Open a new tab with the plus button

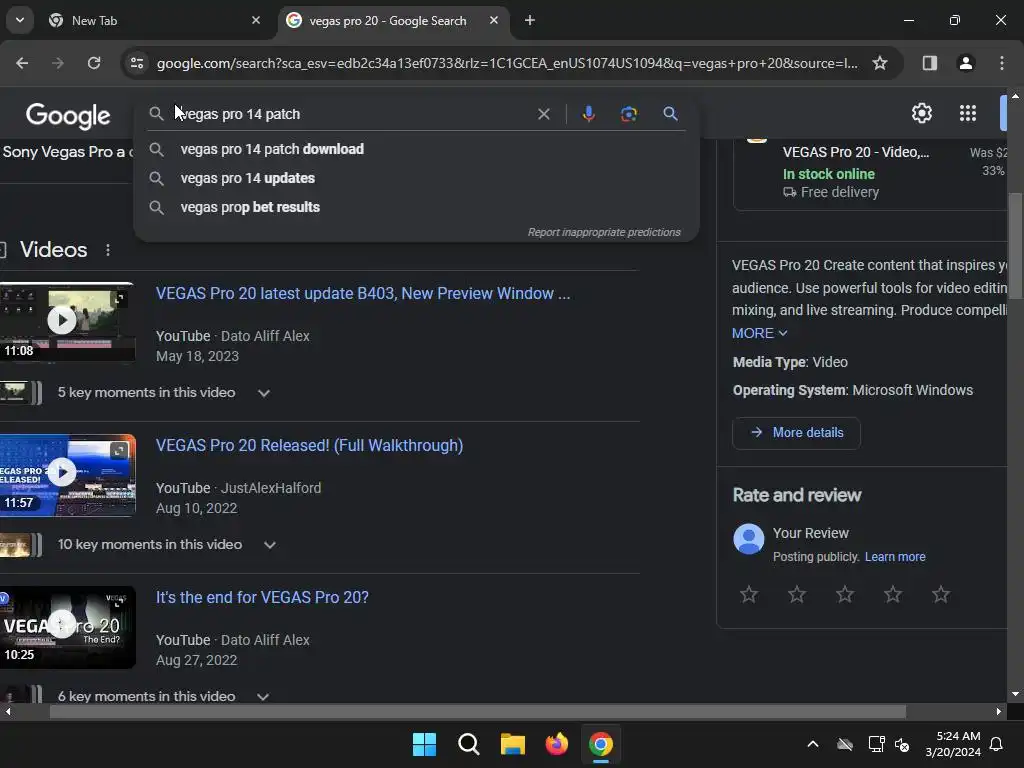[x=530, y=21]
